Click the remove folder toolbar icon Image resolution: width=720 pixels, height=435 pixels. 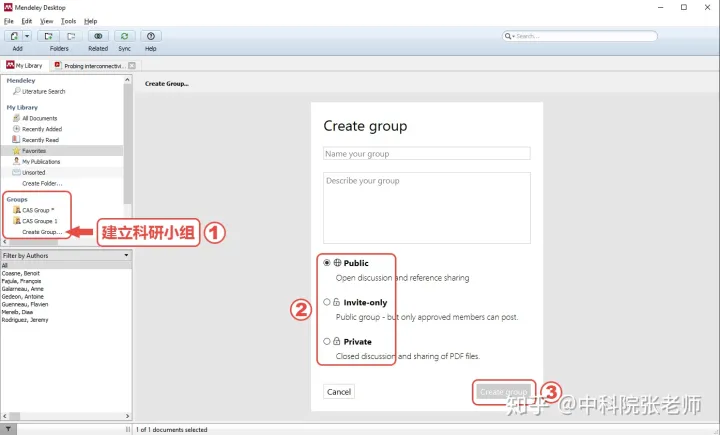click(71, 36)
